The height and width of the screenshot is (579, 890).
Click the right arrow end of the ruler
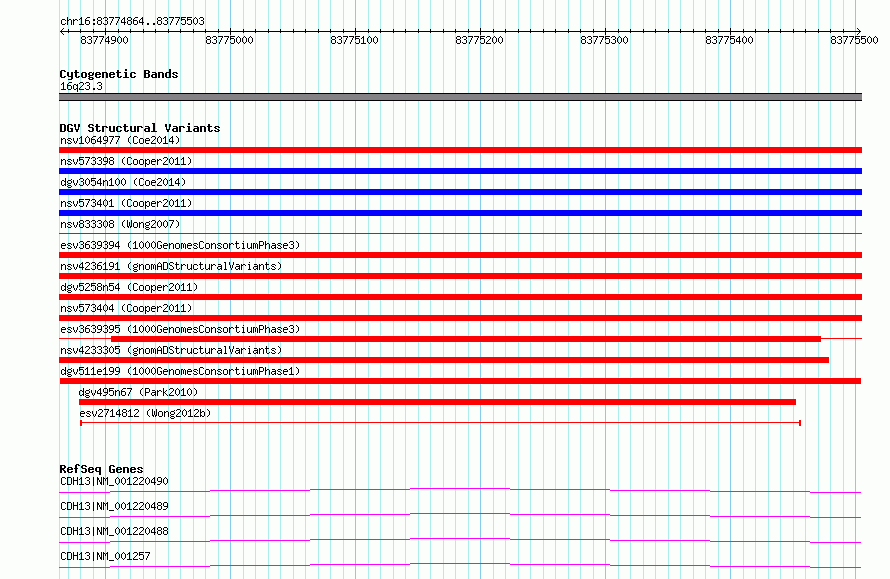pos(858,31)
